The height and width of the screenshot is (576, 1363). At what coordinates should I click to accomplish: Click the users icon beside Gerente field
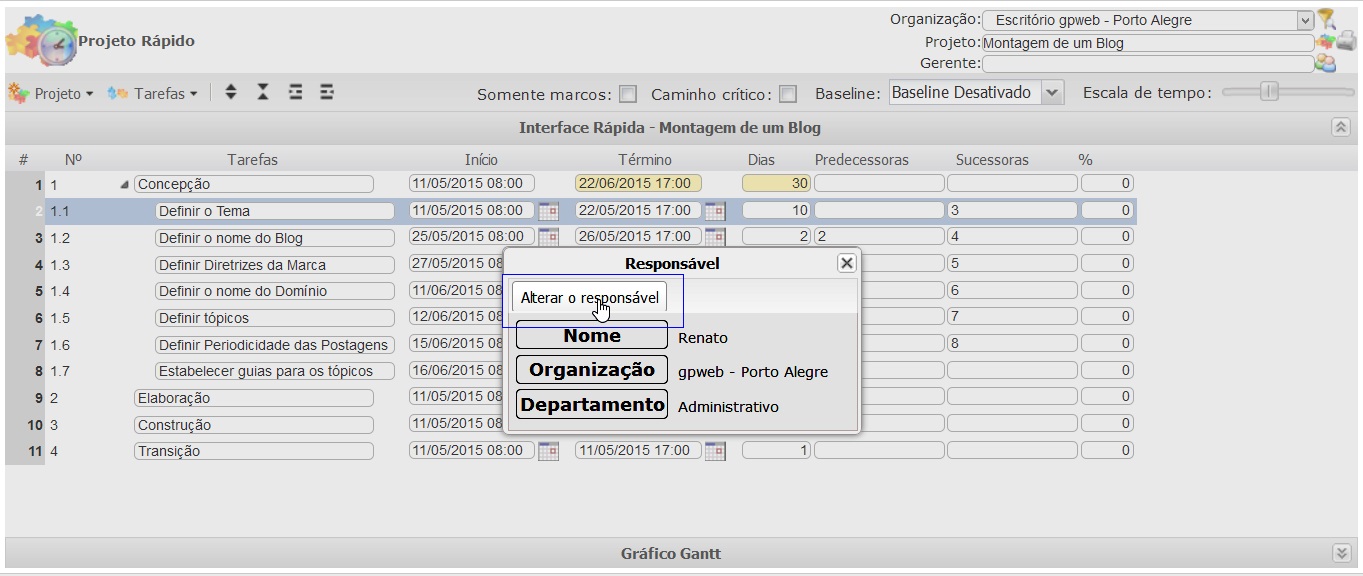click(1326, 63)
